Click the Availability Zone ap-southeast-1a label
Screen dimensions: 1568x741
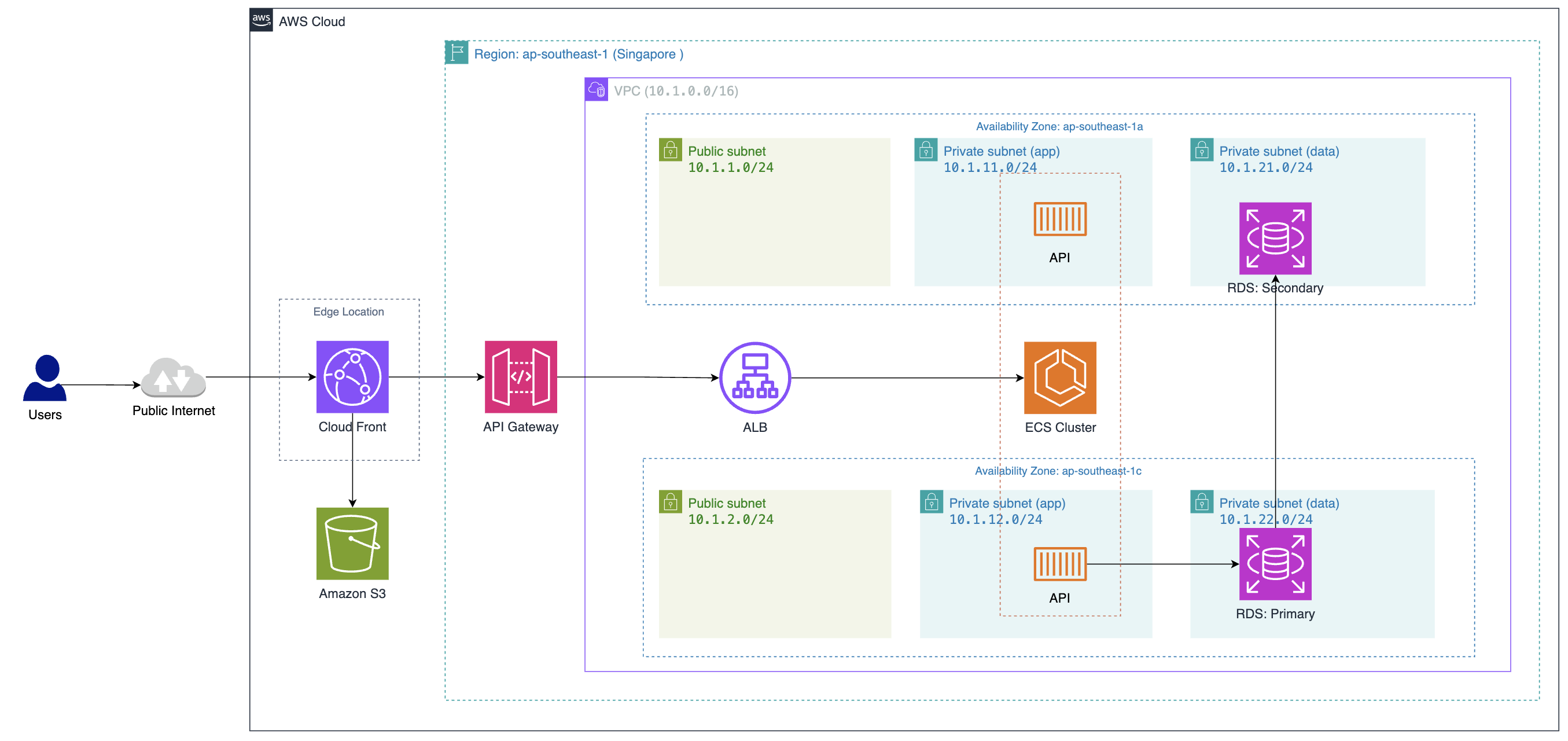click(1059, 127)
